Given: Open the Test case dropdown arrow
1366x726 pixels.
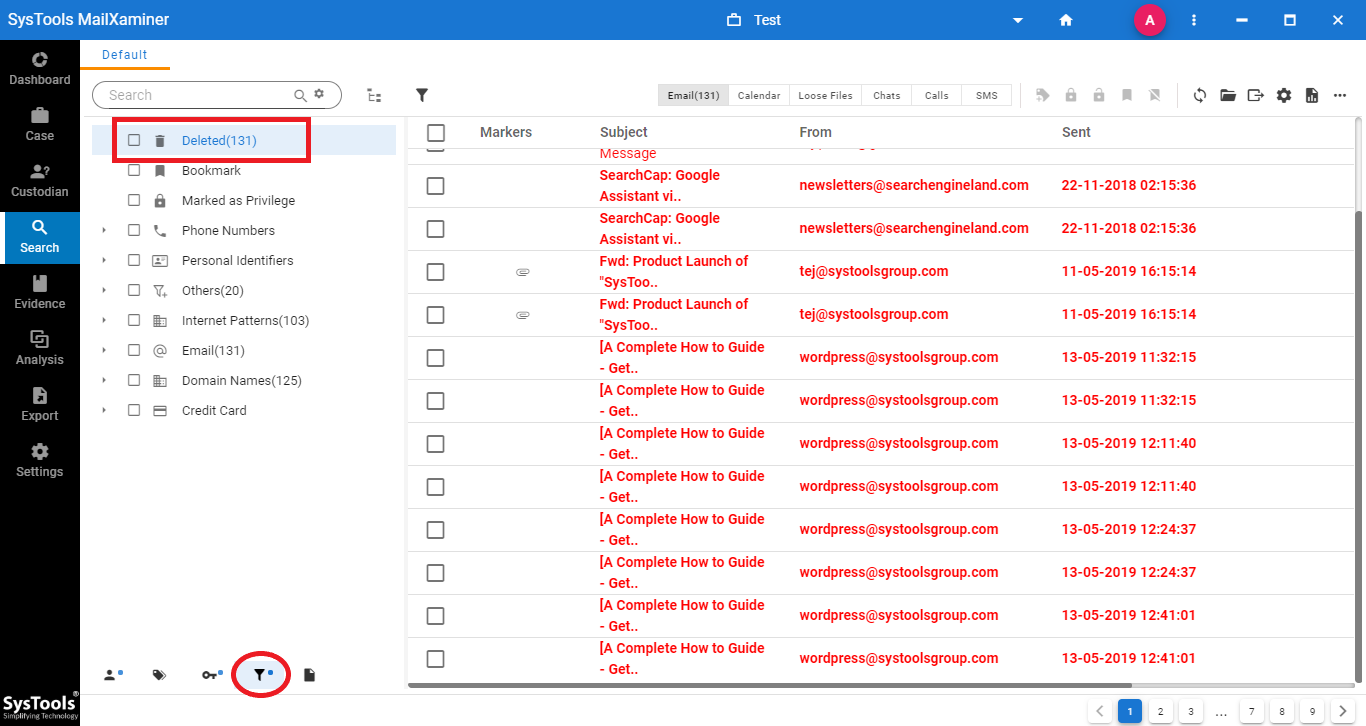Looking at the screenshot, I should point(1018,20).
